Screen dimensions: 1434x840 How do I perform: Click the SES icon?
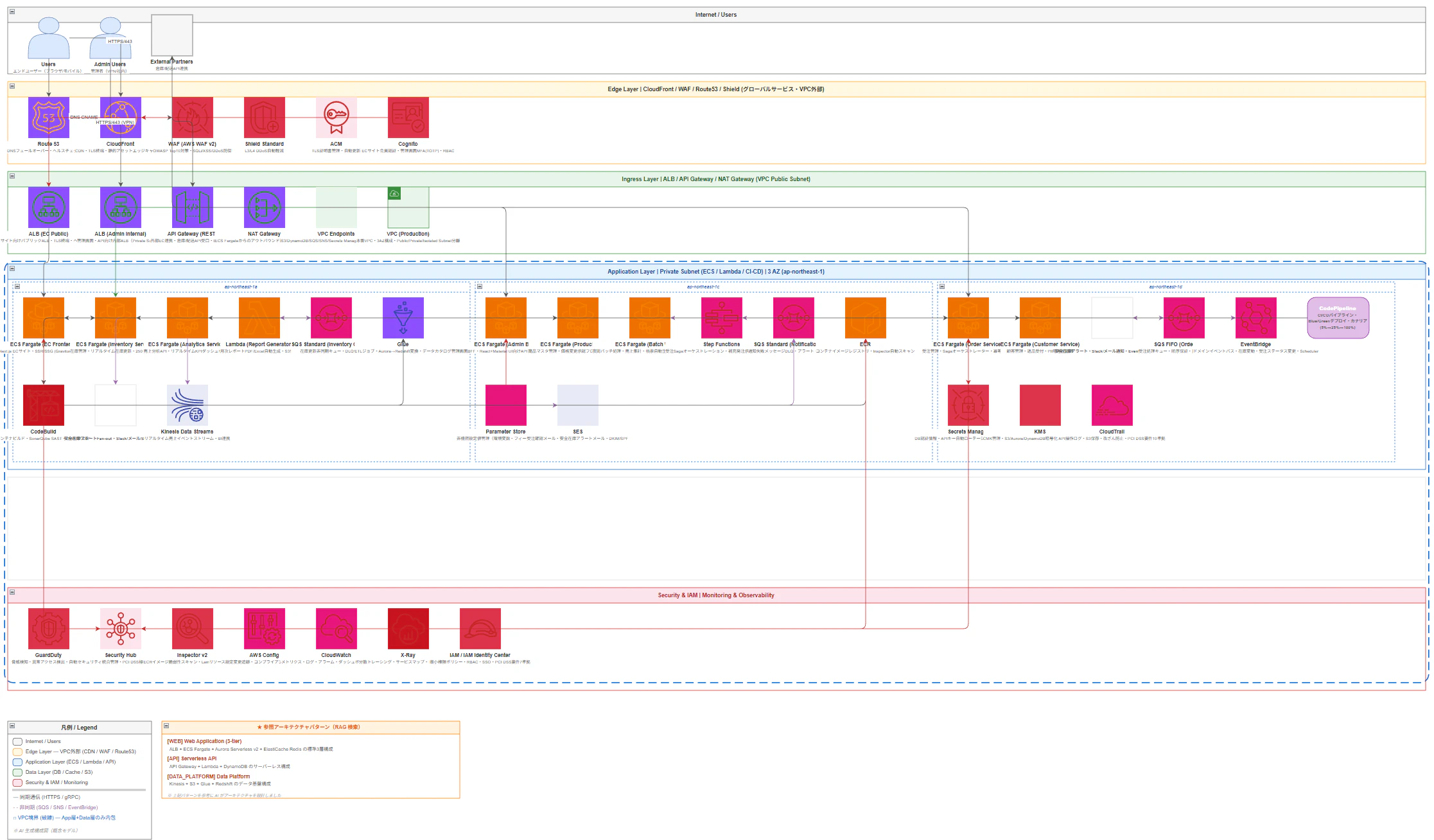pyautogui.click(x=578, y=405)
